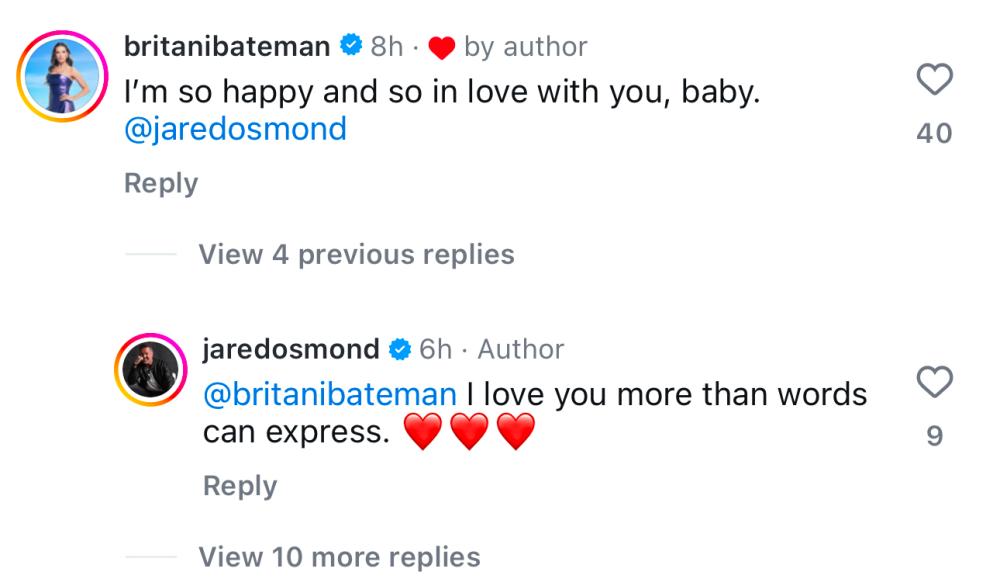Click the three red heart emojis

pos(469,432)
